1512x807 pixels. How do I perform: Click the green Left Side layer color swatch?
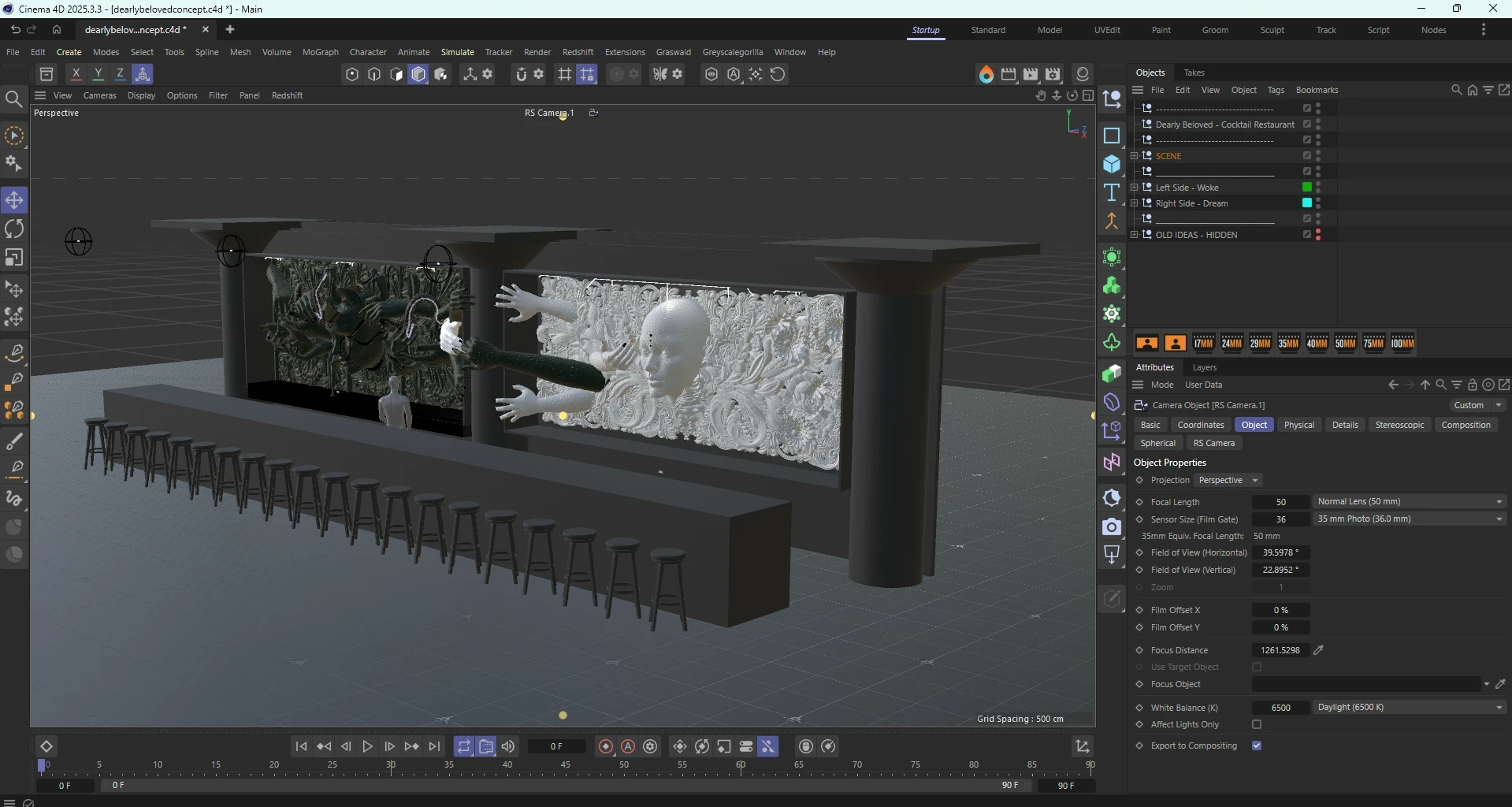coord(1306,188)
